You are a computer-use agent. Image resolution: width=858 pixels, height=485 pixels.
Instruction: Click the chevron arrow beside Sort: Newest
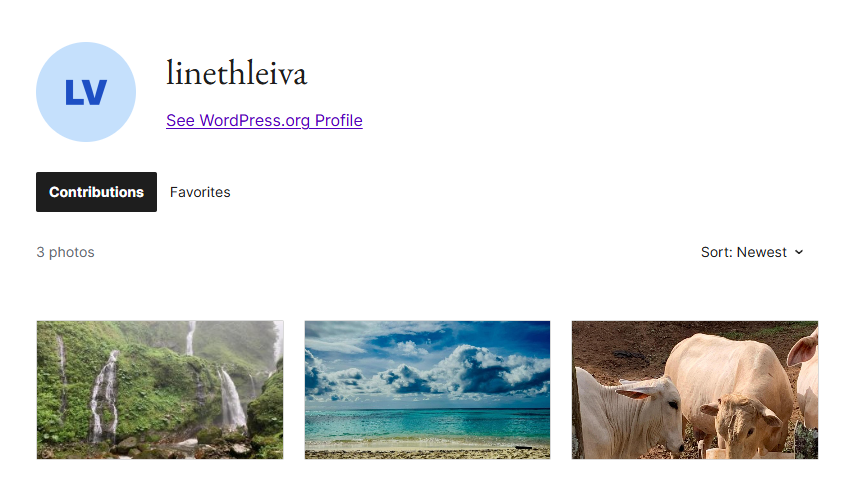click(799, 252)
